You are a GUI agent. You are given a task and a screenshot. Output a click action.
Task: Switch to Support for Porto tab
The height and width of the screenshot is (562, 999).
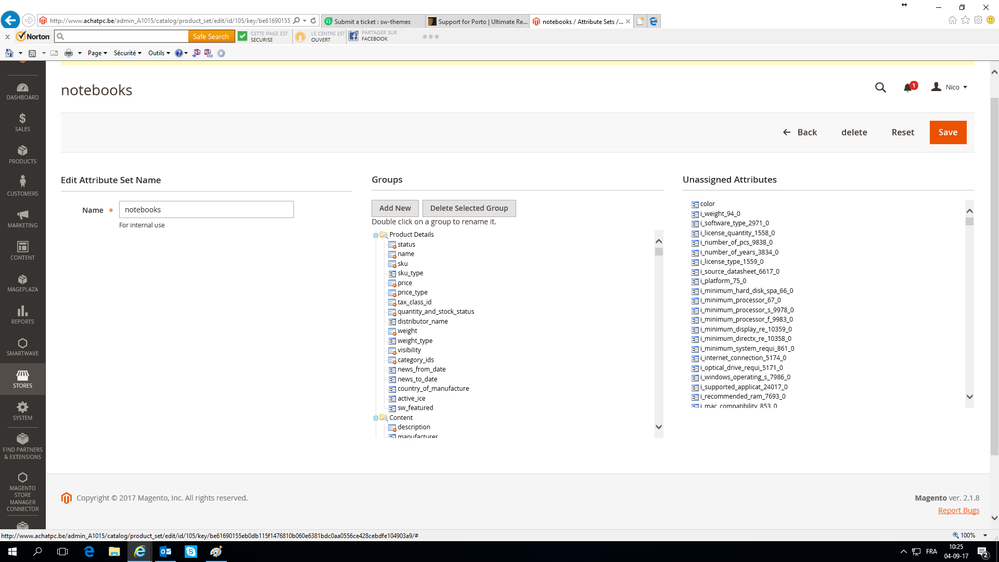(x=477, y=21)
